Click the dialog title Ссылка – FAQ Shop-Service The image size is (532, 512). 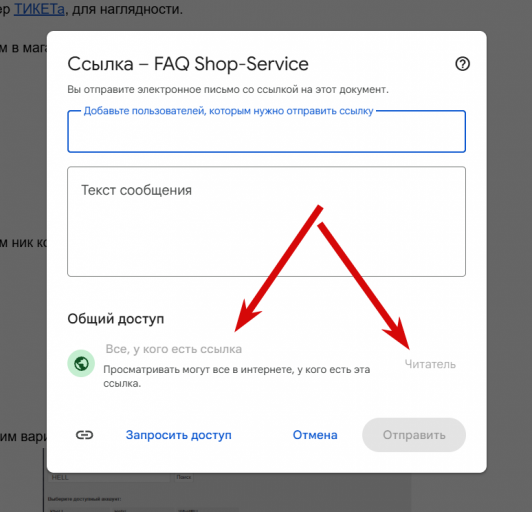tap(188, 64)
